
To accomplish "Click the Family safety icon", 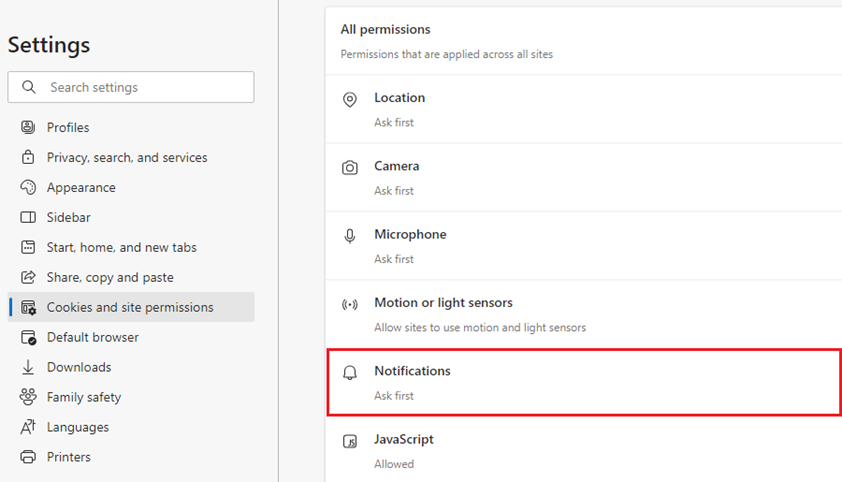I will coord(28,397).
